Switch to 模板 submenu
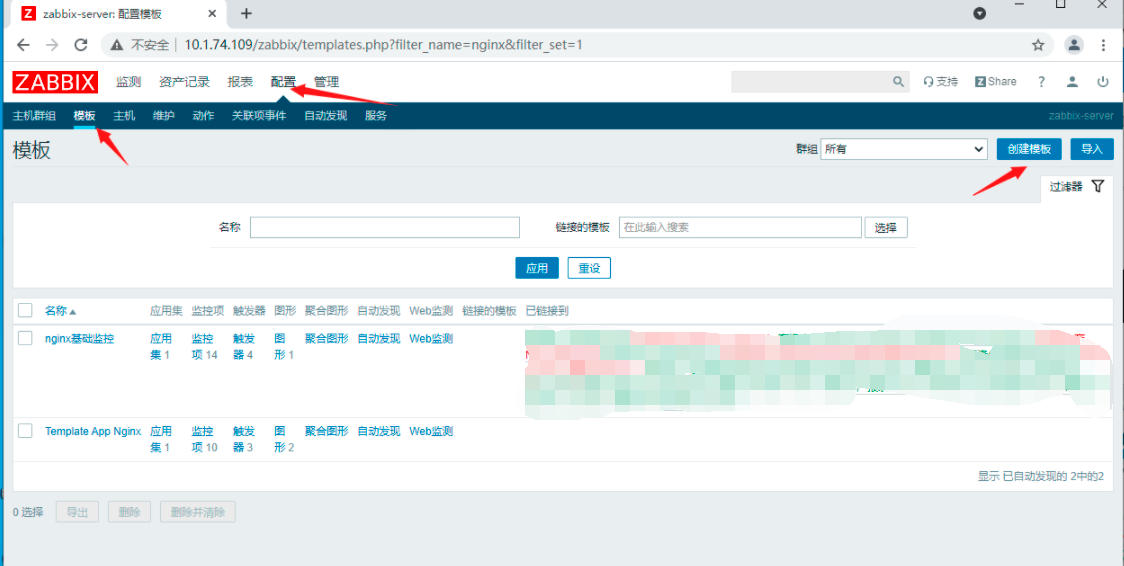 pyautogui.click(x=85, y=115)
